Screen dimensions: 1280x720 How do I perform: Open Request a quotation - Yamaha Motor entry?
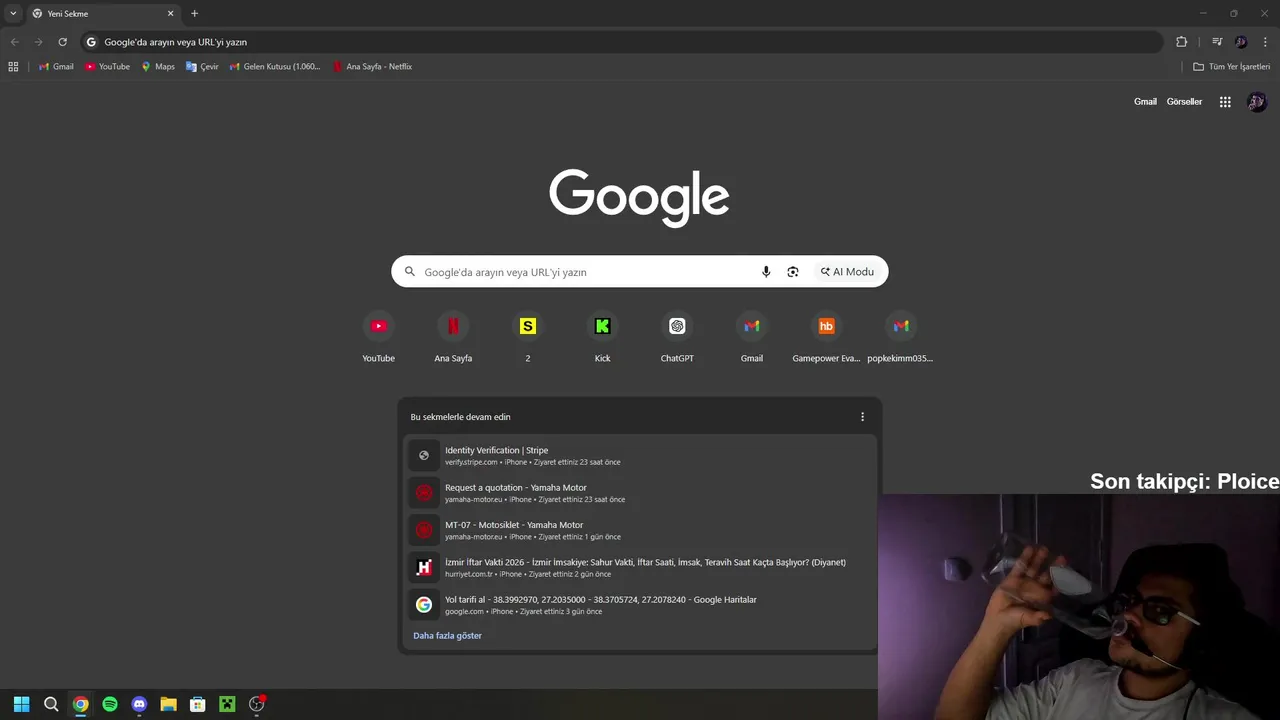(640, 493)
